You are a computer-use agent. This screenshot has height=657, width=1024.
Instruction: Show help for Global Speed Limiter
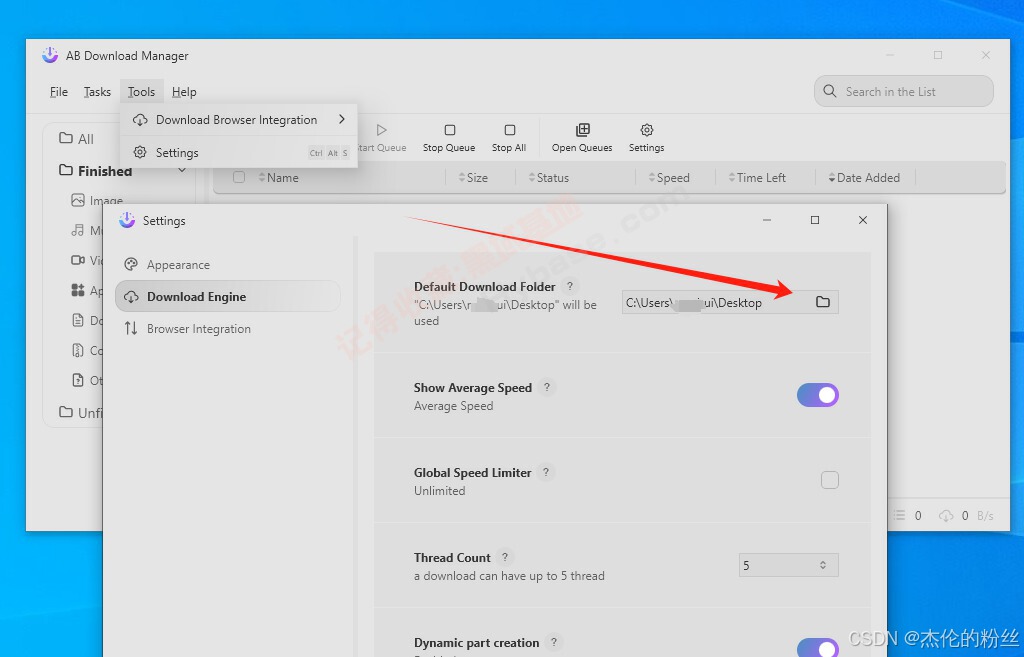pos(546,472)
